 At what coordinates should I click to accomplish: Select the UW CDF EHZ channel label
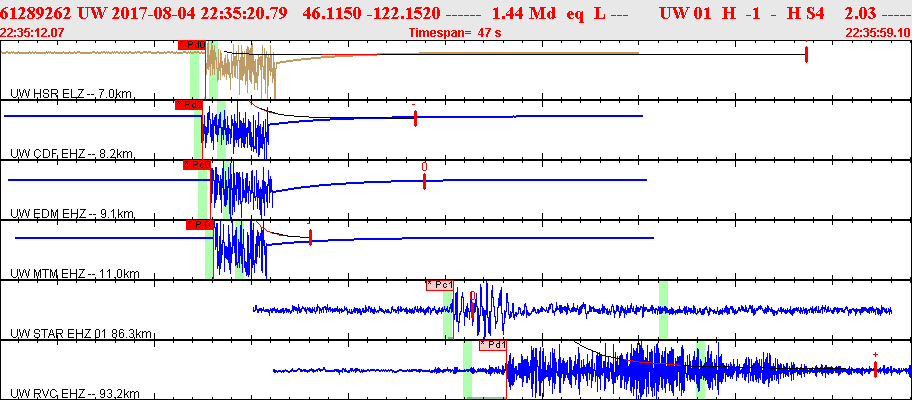click(x=70, y=153)
